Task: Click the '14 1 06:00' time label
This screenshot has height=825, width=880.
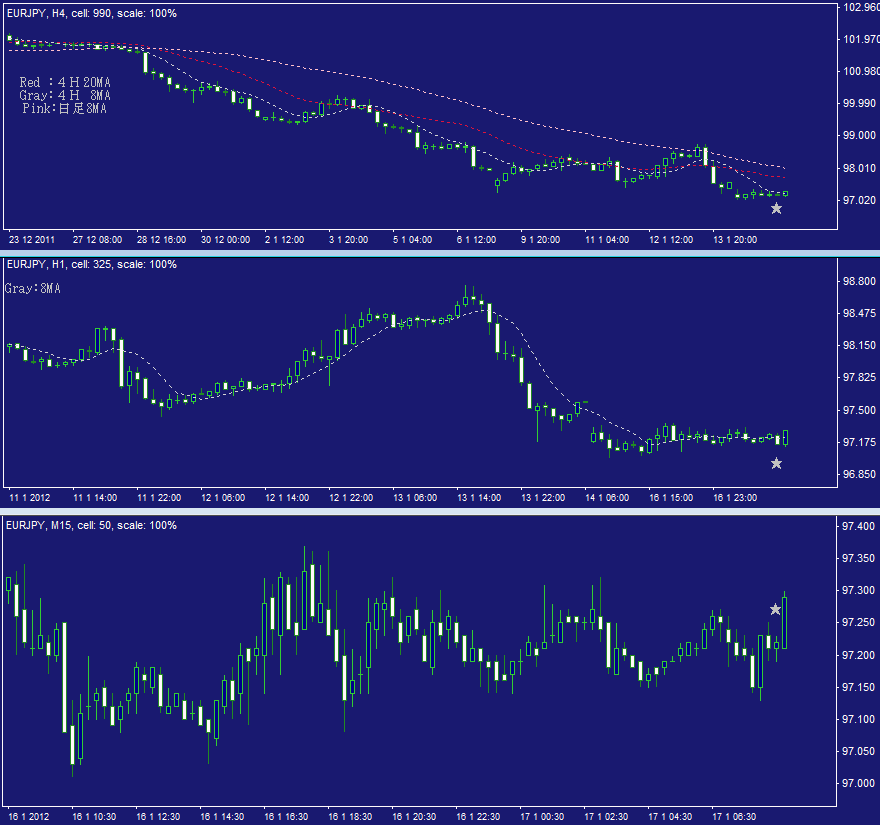Action: [607, 498]
